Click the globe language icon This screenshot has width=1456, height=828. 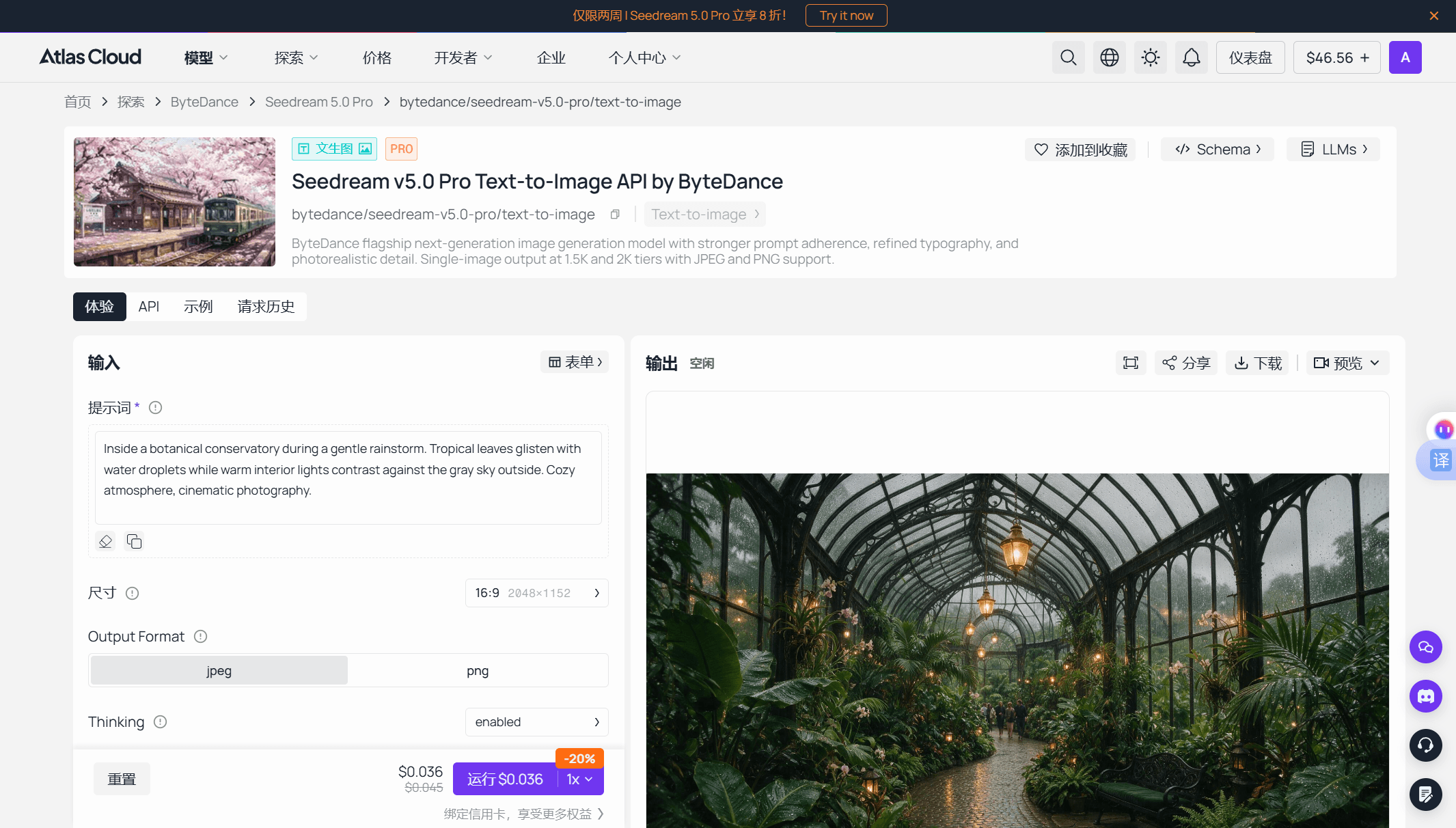[1109, 57]
